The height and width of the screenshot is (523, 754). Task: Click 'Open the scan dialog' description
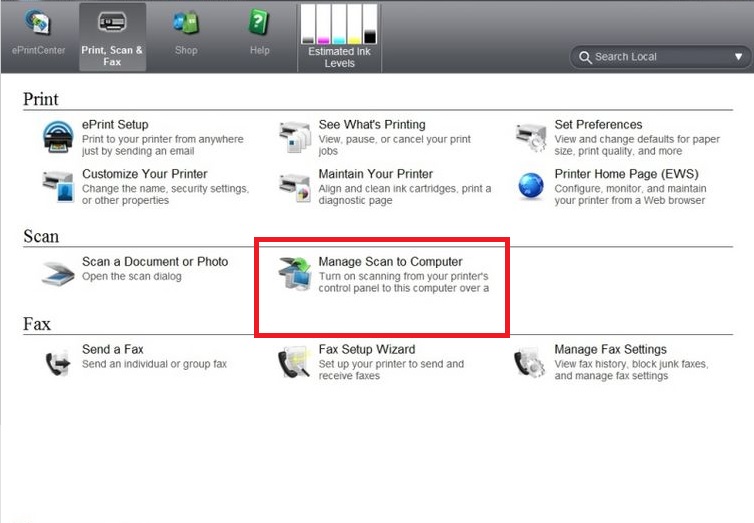132,276
